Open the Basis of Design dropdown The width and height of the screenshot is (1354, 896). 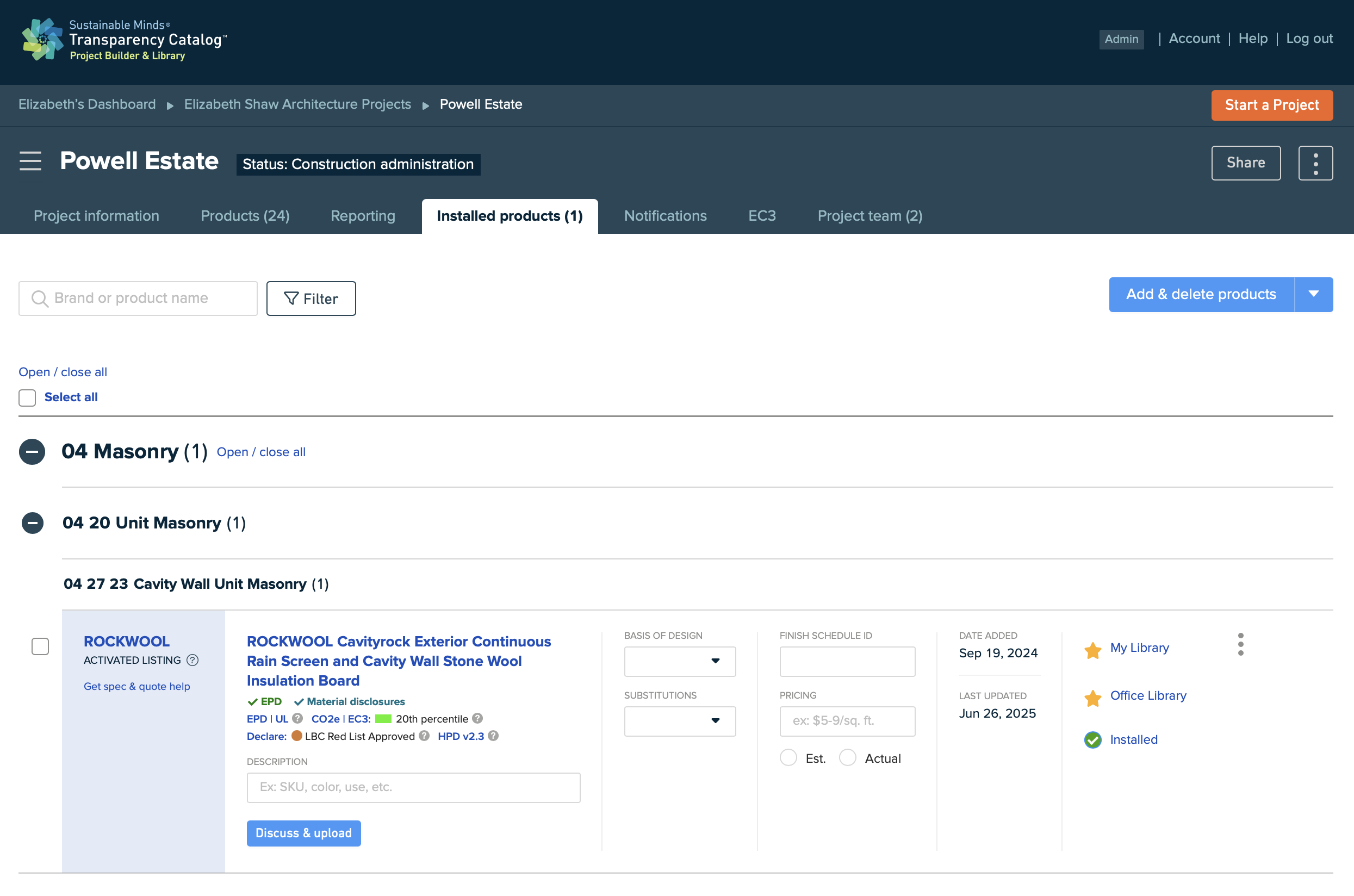(x=680, y=661)
